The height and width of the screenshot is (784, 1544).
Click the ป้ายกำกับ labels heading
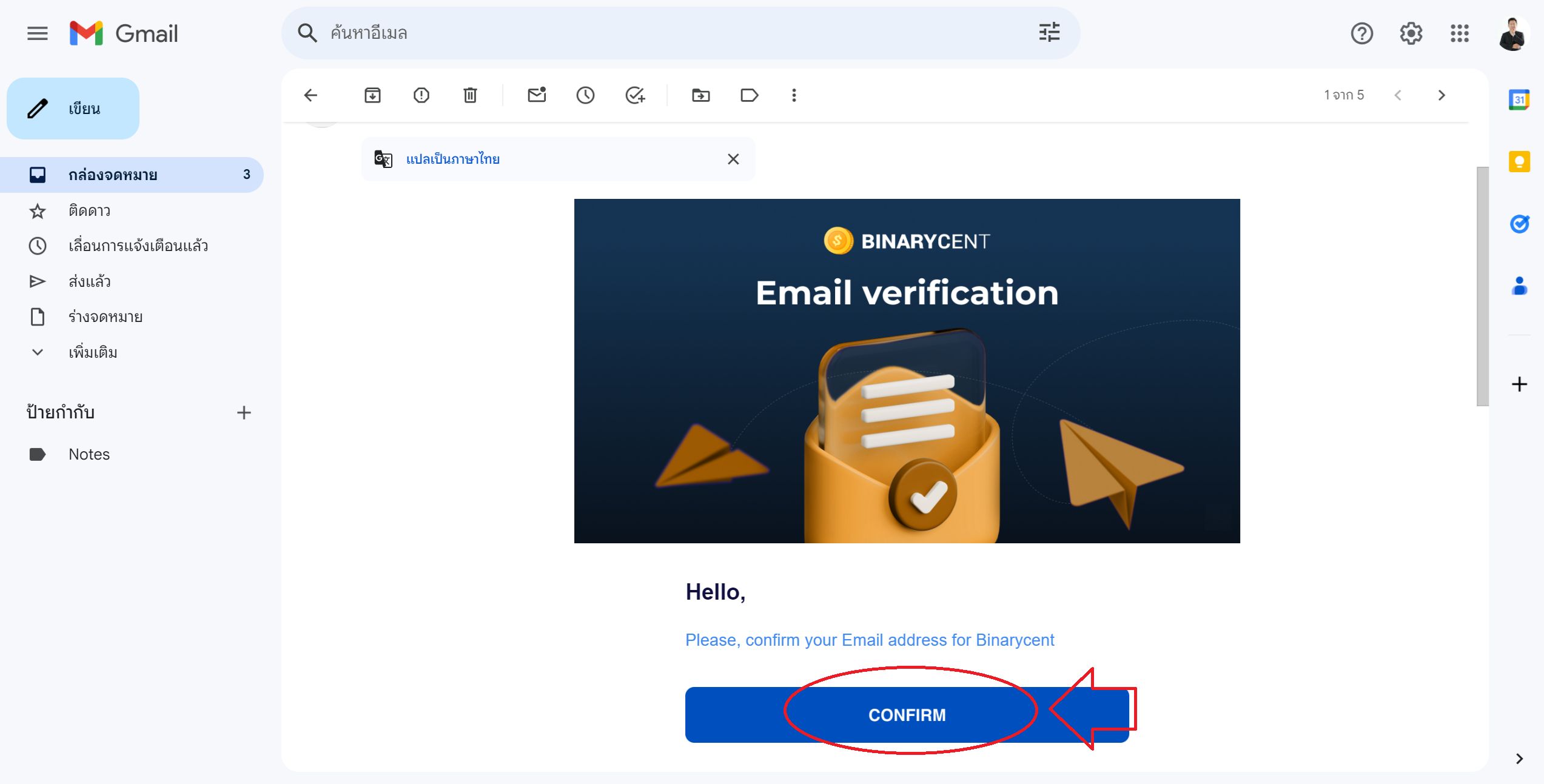tap(61, 412)
